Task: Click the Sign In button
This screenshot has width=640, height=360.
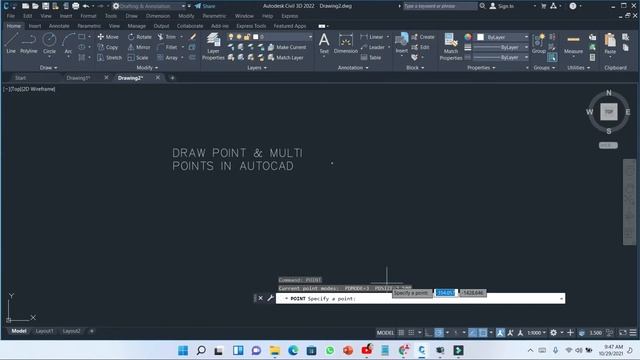Action: (502, 6)
